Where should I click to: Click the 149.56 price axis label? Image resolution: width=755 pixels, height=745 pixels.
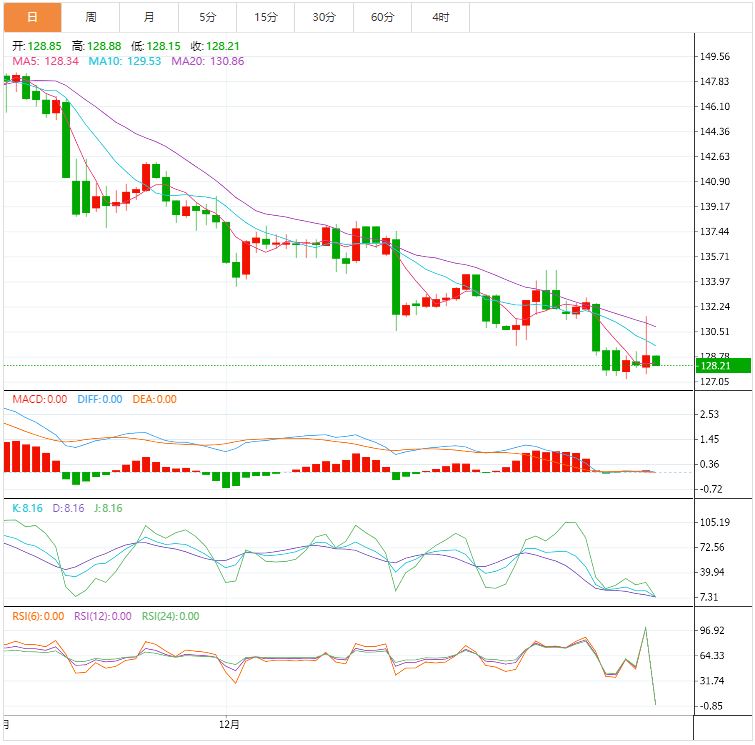point(715,57)
